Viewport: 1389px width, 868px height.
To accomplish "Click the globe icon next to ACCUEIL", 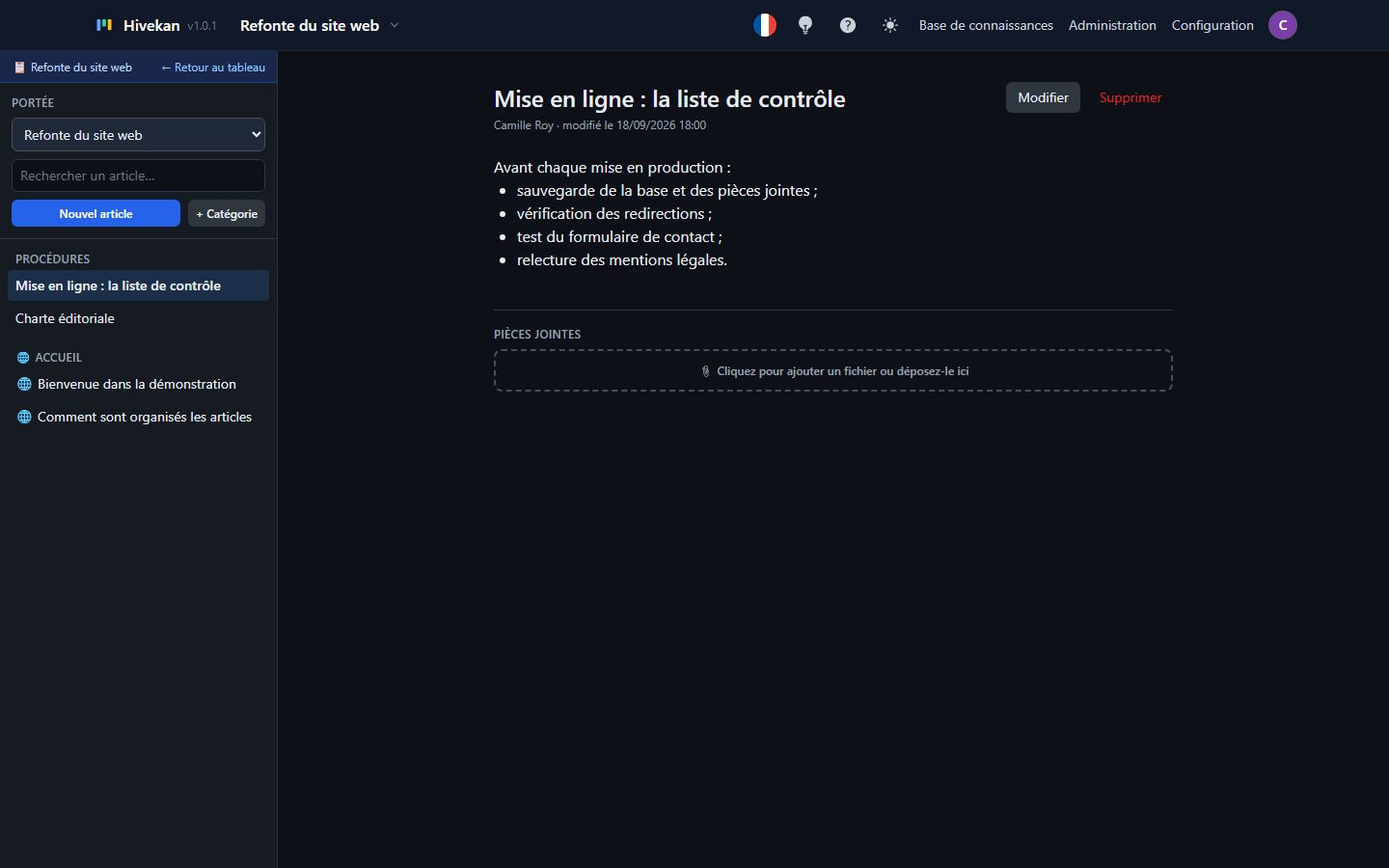I will coord(23,358).
